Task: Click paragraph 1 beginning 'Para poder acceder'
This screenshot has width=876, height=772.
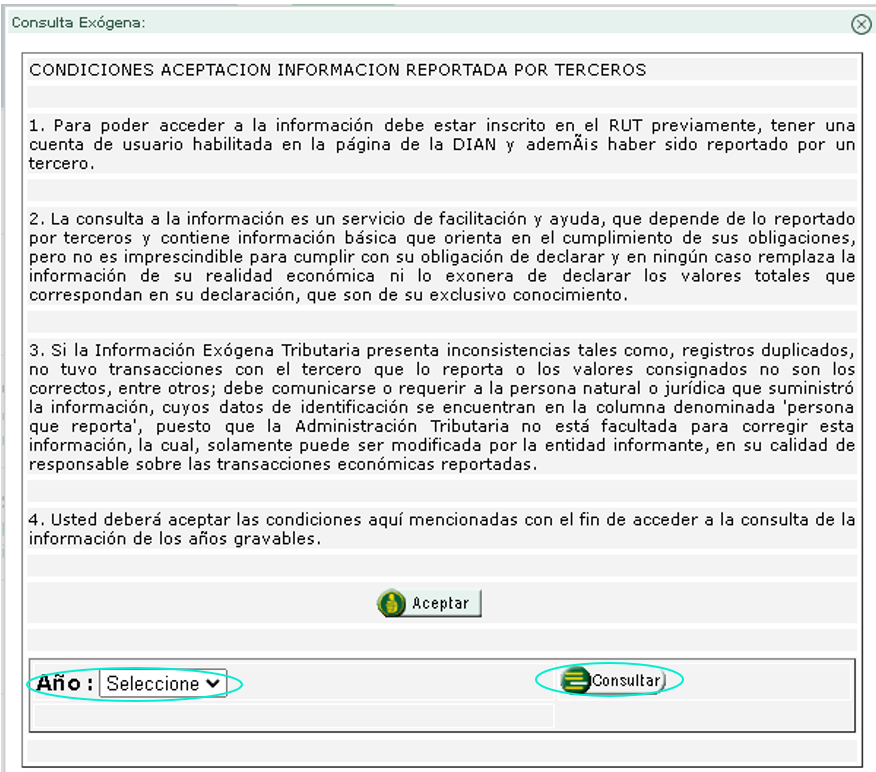Action: [442, 144]
